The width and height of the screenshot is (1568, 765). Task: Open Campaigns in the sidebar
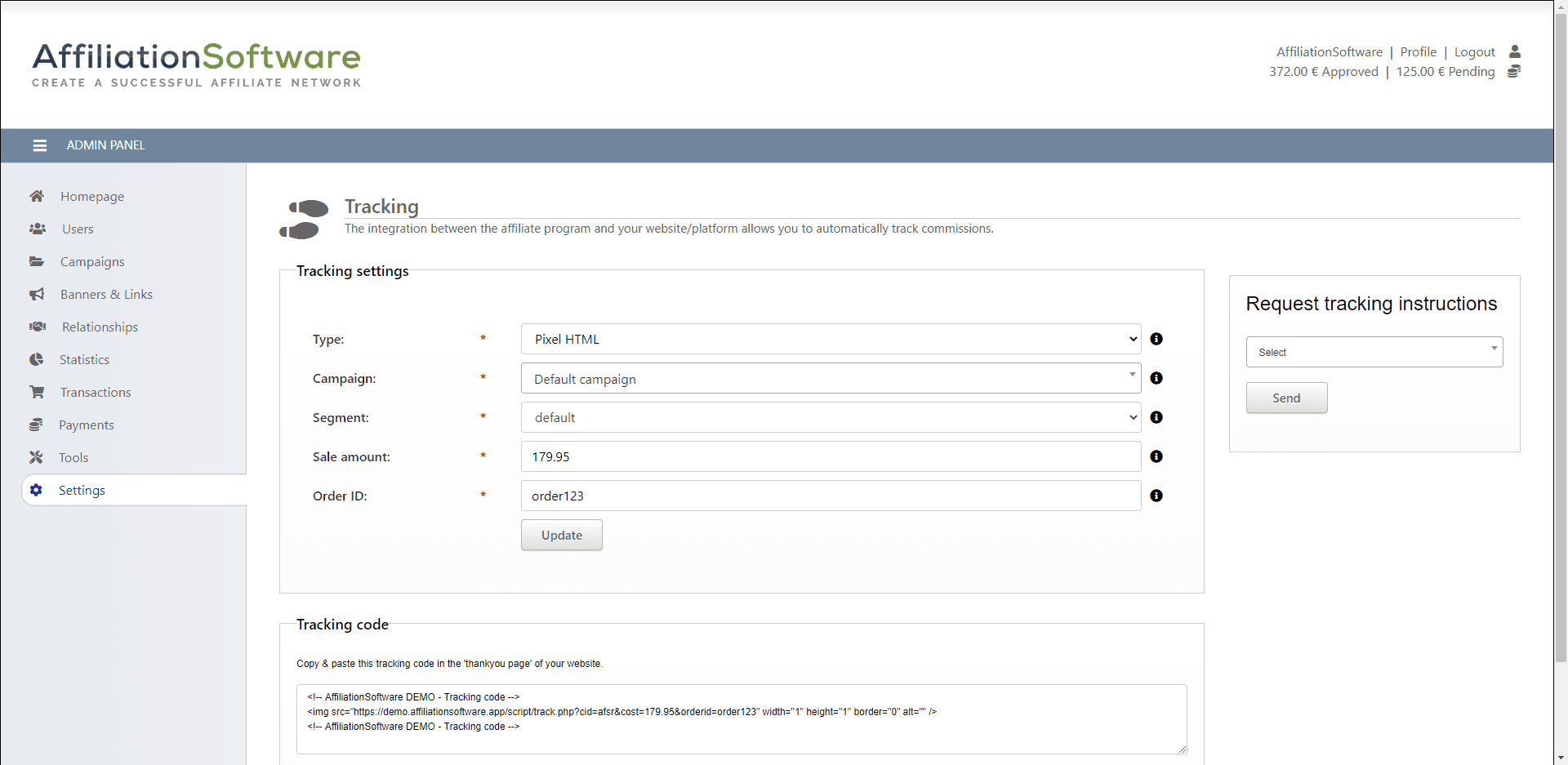[92, 261]
